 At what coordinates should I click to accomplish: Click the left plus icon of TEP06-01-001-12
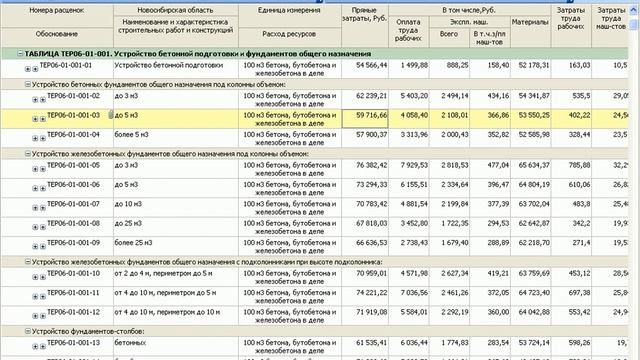(x=35, y=316)
